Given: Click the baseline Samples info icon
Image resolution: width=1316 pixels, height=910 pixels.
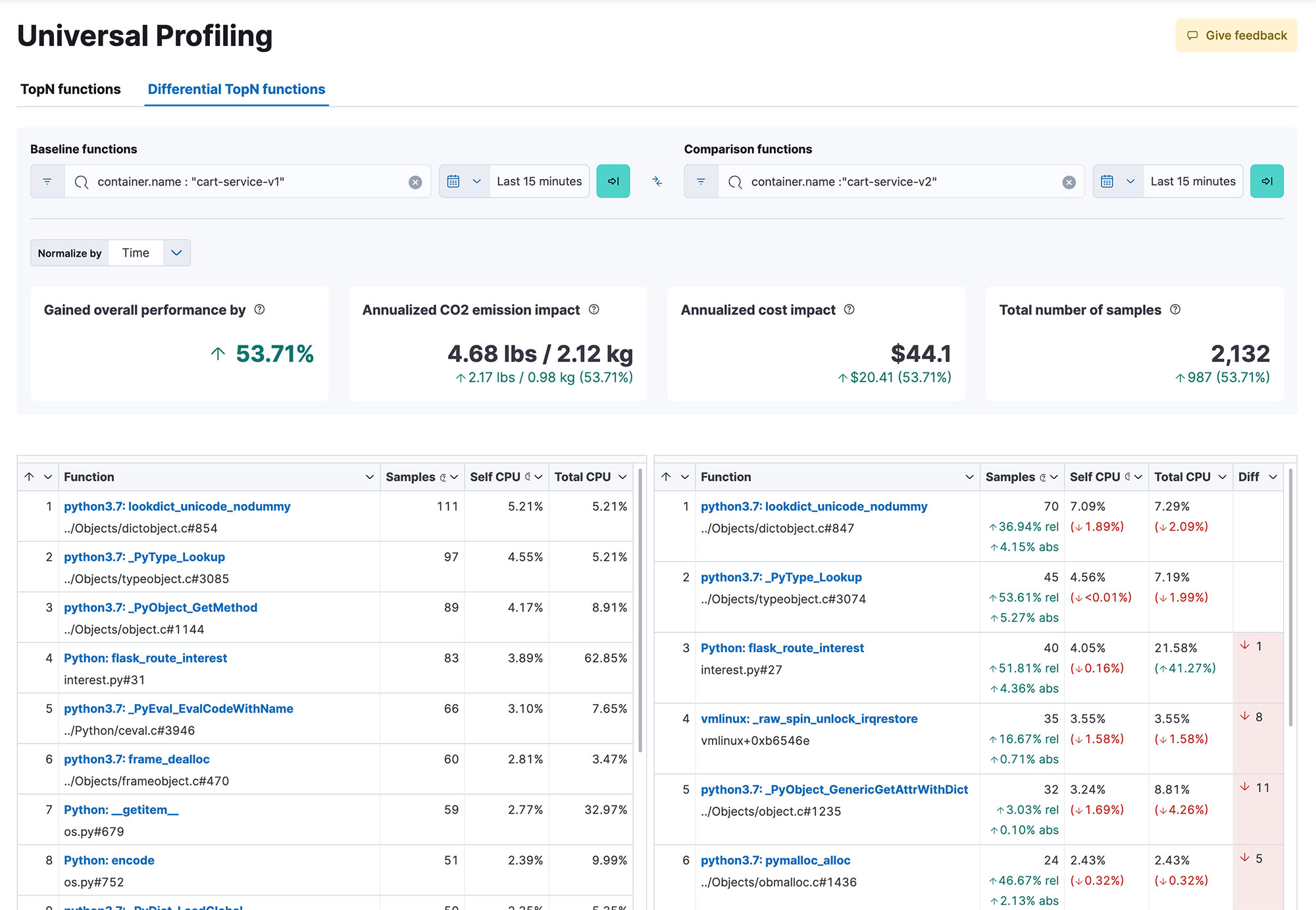Looking at the screenshot, I should coord(443,478).
